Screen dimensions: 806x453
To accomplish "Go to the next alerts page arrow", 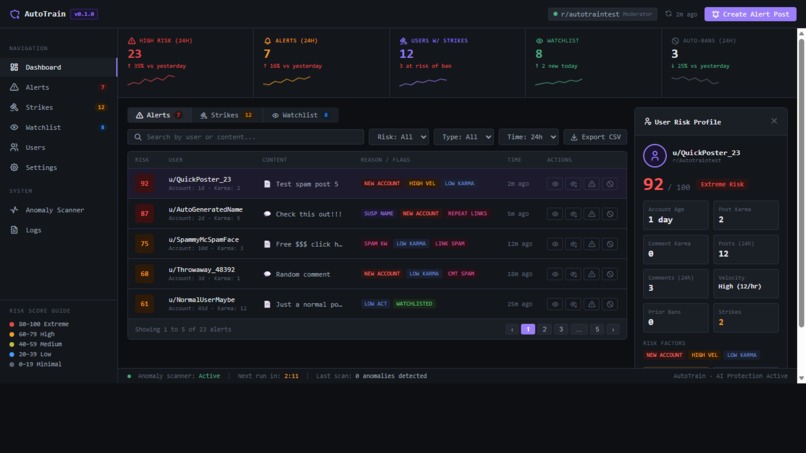I will coord(613,329).
